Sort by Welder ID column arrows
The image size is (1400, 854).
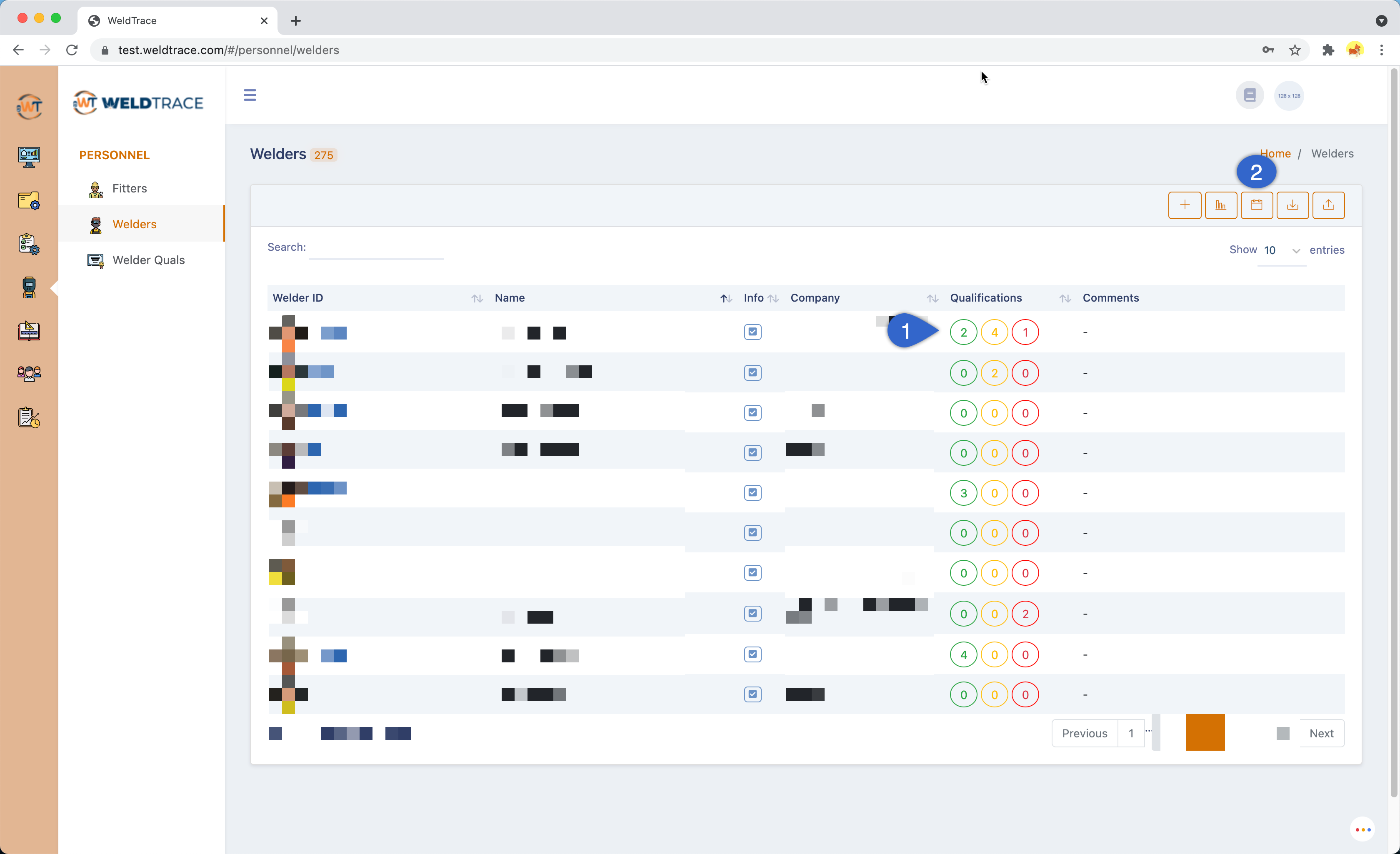click(477, 298)
